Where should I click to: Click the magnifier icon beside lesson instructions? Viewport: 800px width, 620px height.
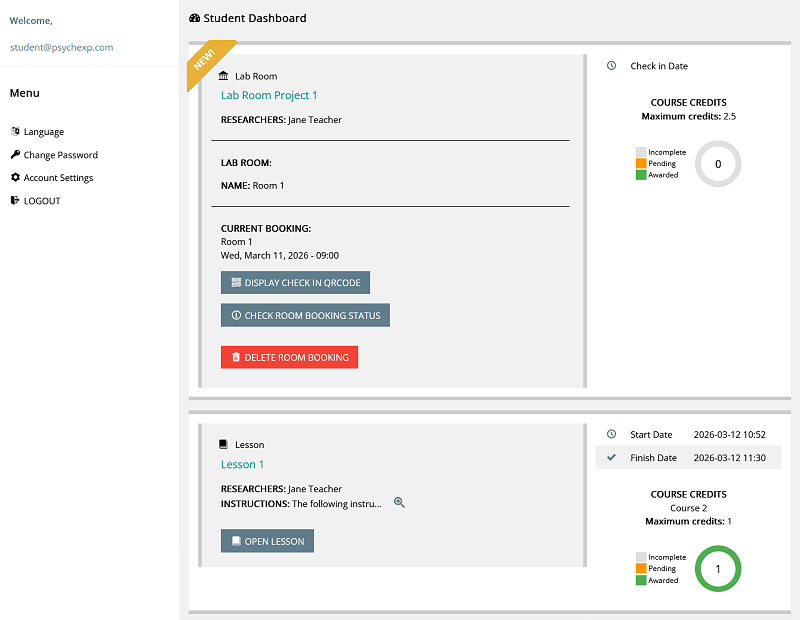[x=399, y=503]
